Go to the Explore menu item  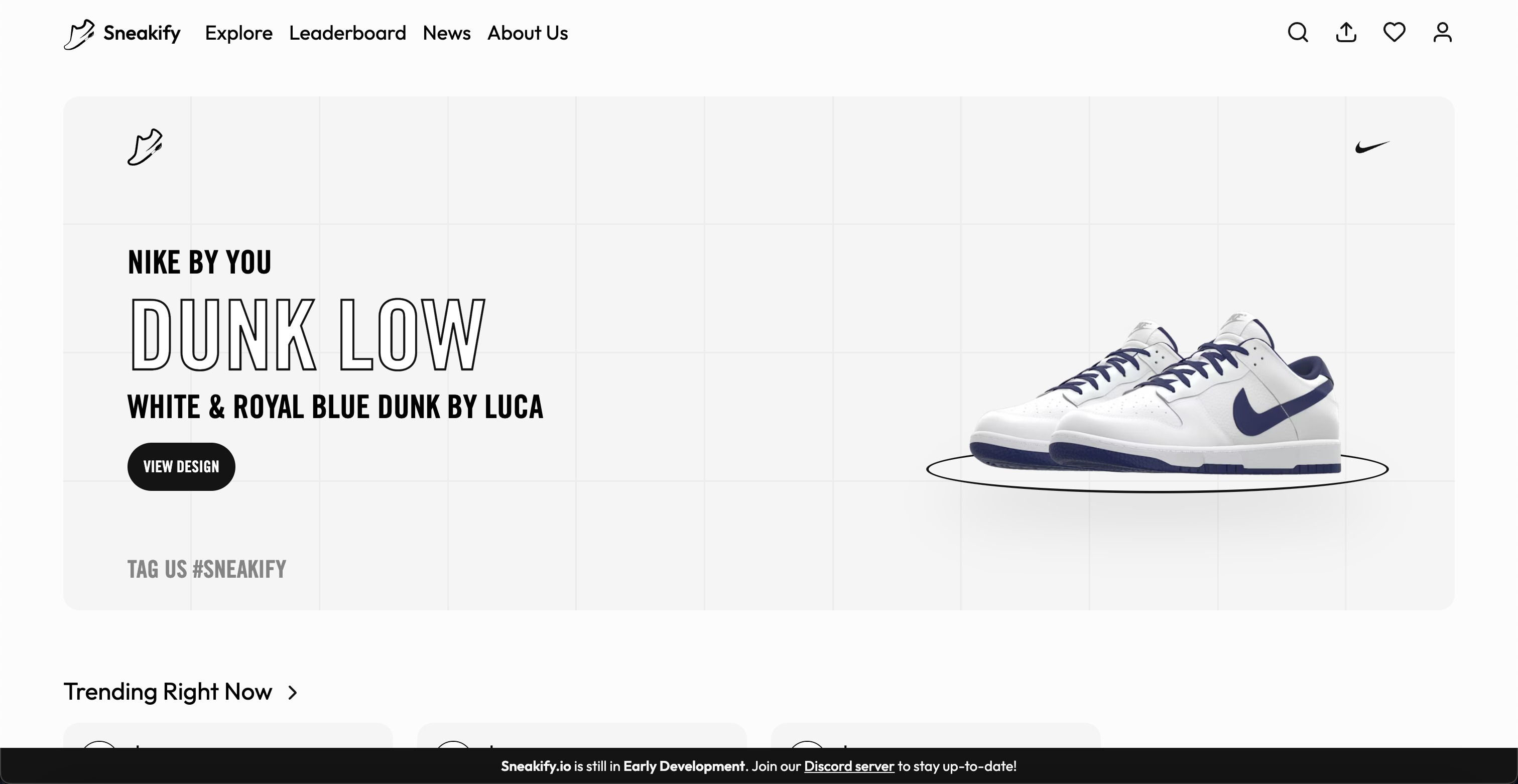pos(238,33)
